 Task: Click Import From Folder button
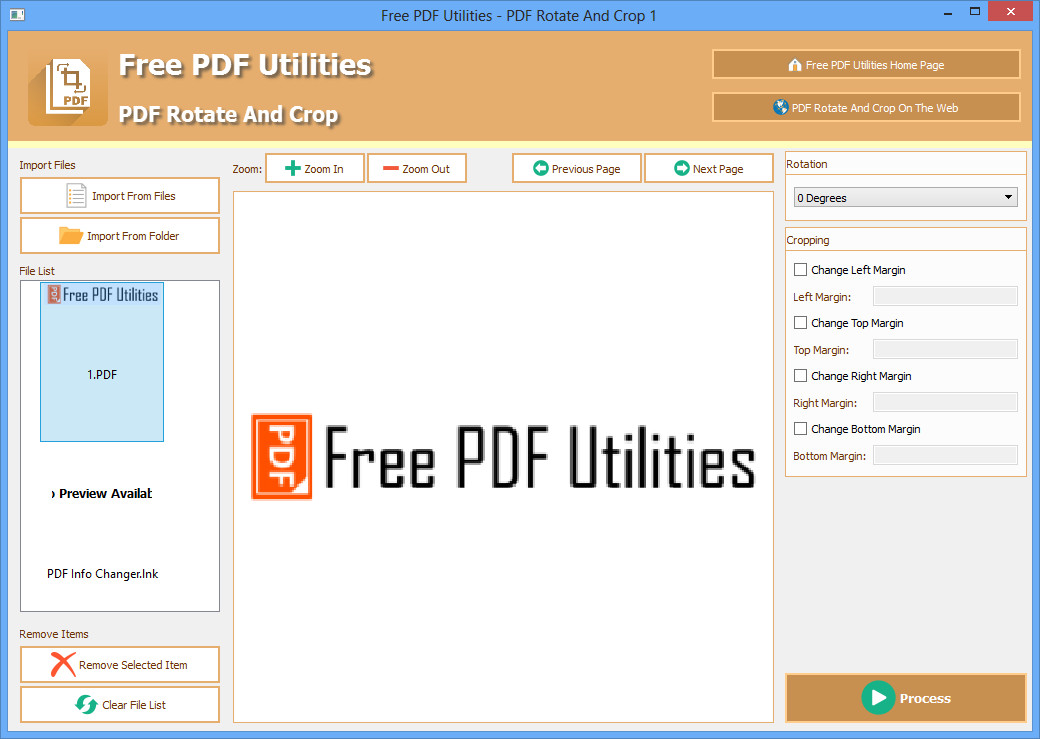(x=120, y=235)
